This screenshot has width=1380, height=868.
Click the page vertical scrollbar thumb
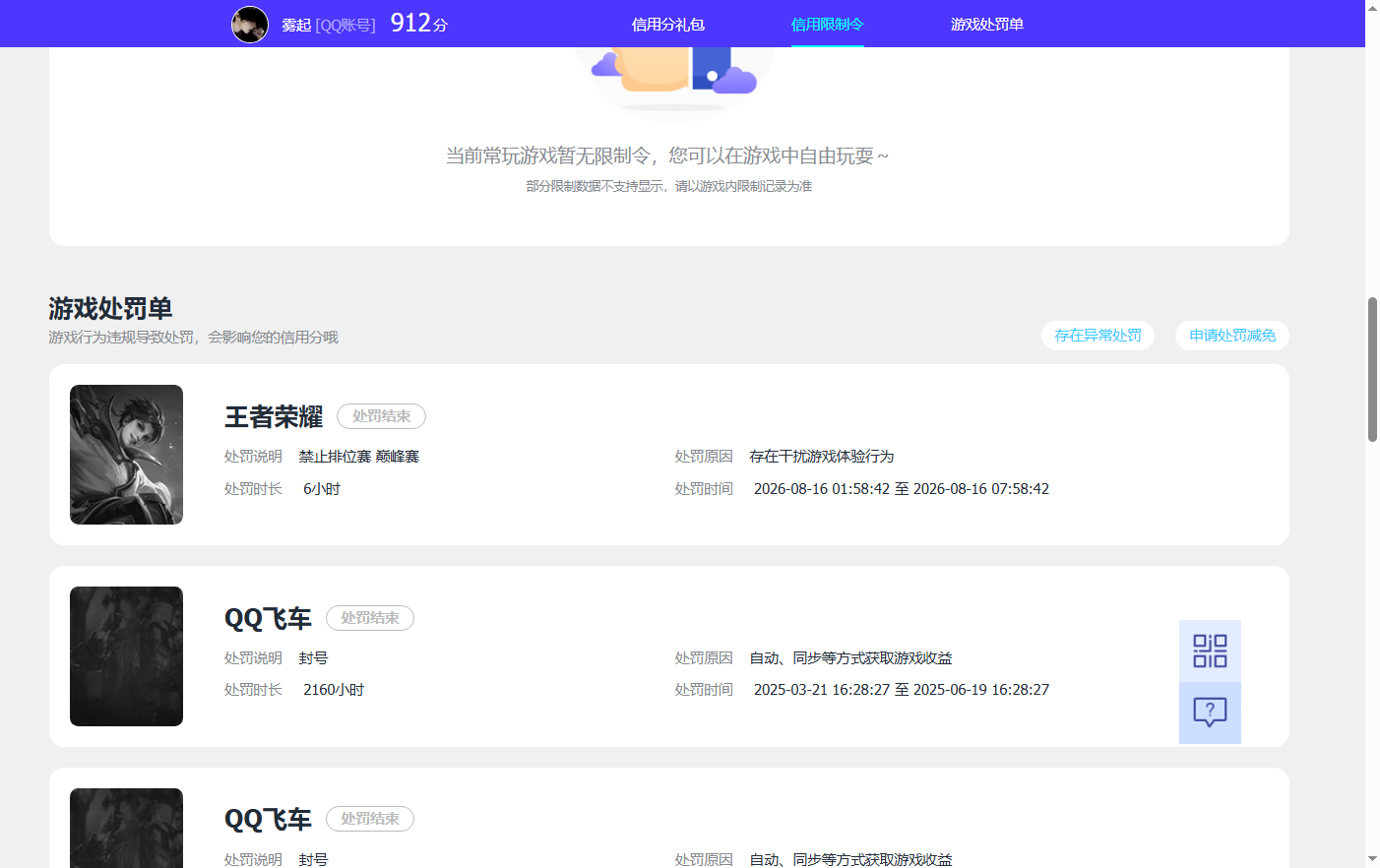click(x=1372, y=369)
